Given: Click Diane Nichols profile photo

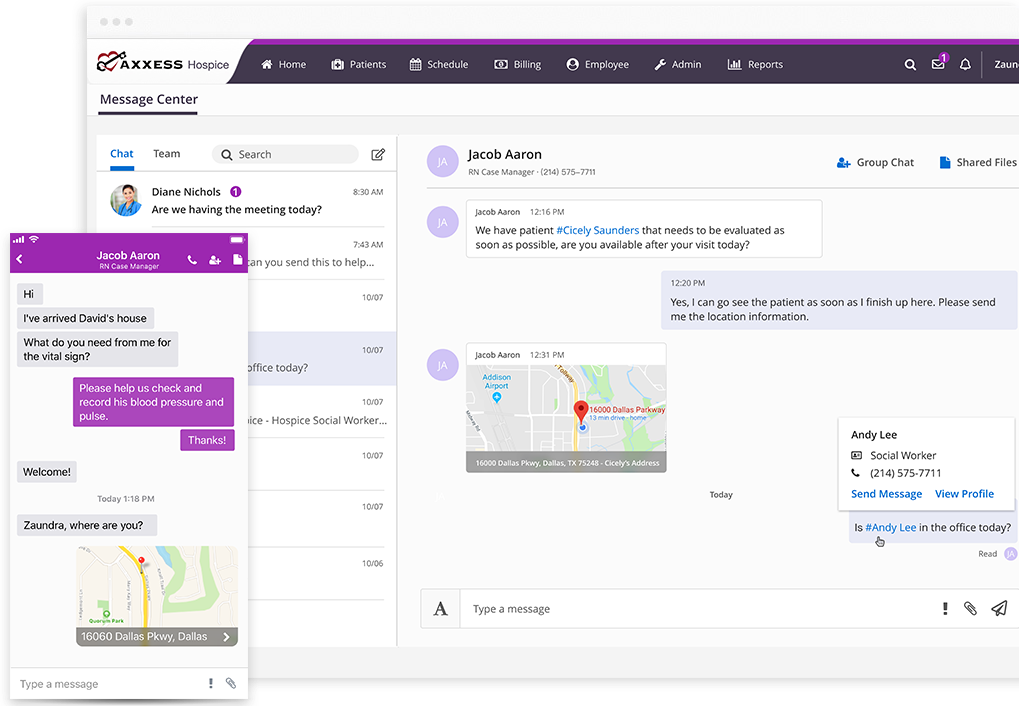Looking at the screenshot, I should pyautogui.click(x=126, y=200).
